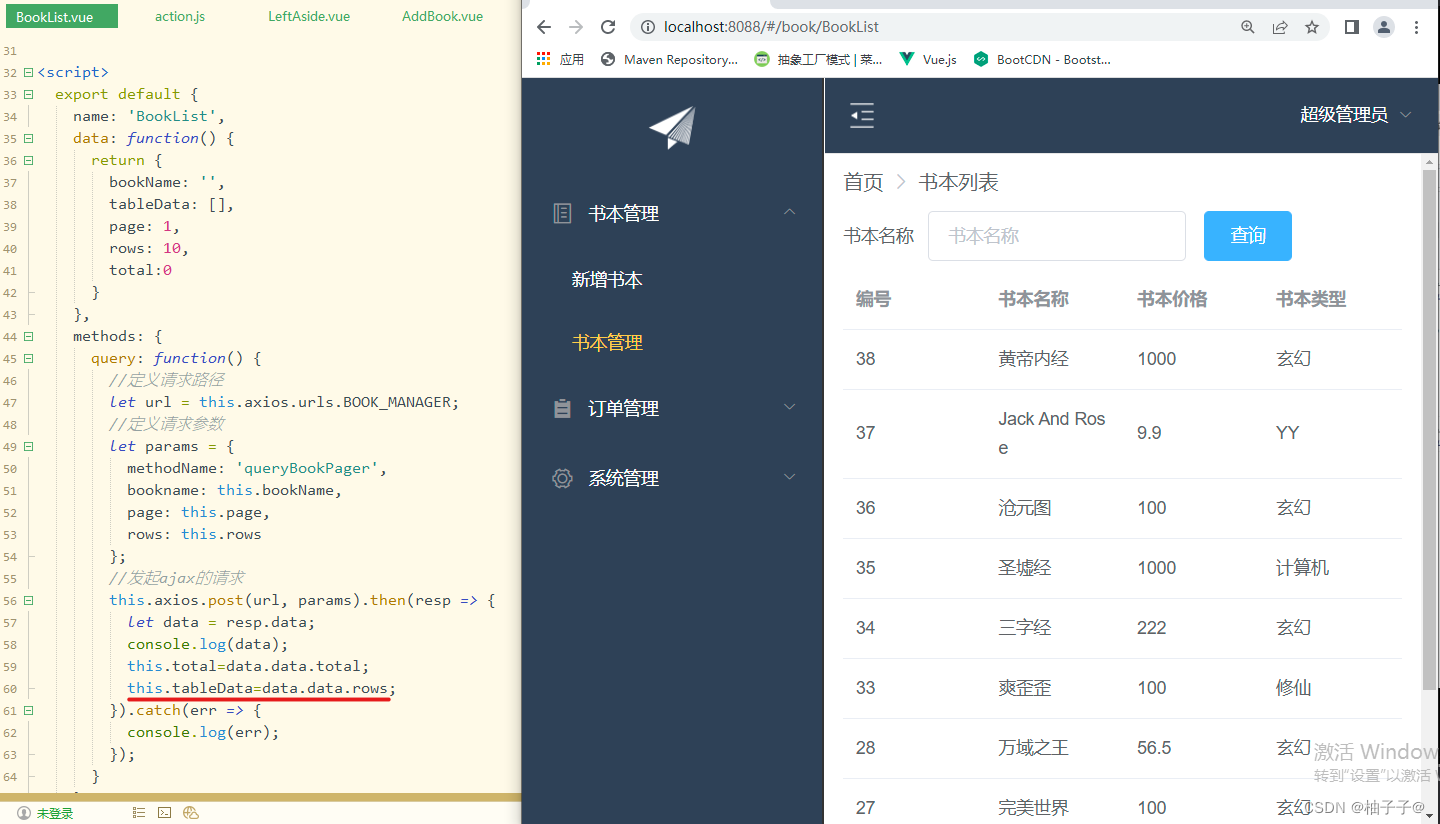Click the paper plane logo

672,128
